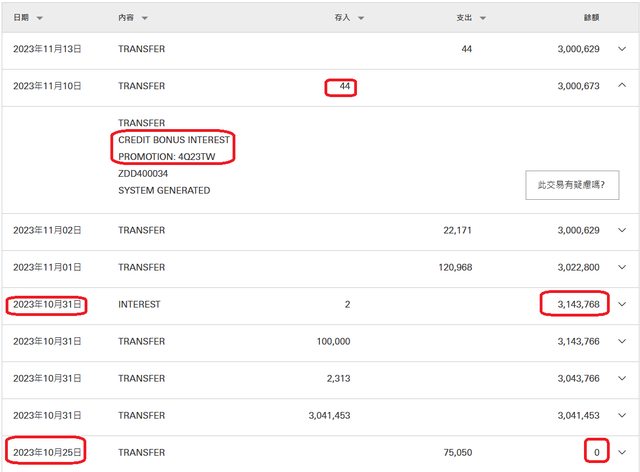Image resolution: width=640 pixels, height=472 pixels.
Task: Expand the 2023年11月02日 transfer row chevron
Action: [x=623, y=230]
